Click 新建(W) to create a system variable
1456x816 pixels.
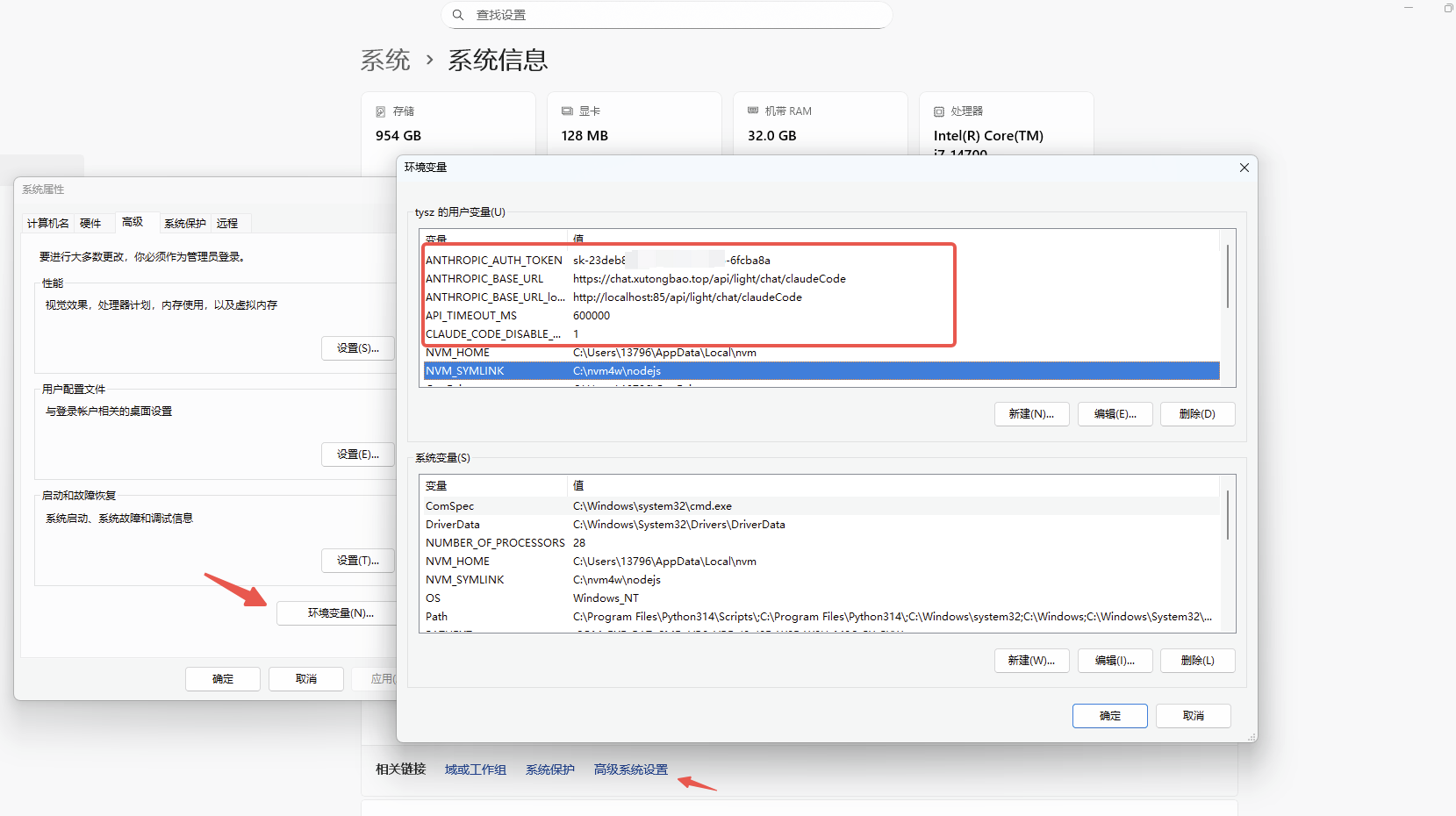(1031, 660)
